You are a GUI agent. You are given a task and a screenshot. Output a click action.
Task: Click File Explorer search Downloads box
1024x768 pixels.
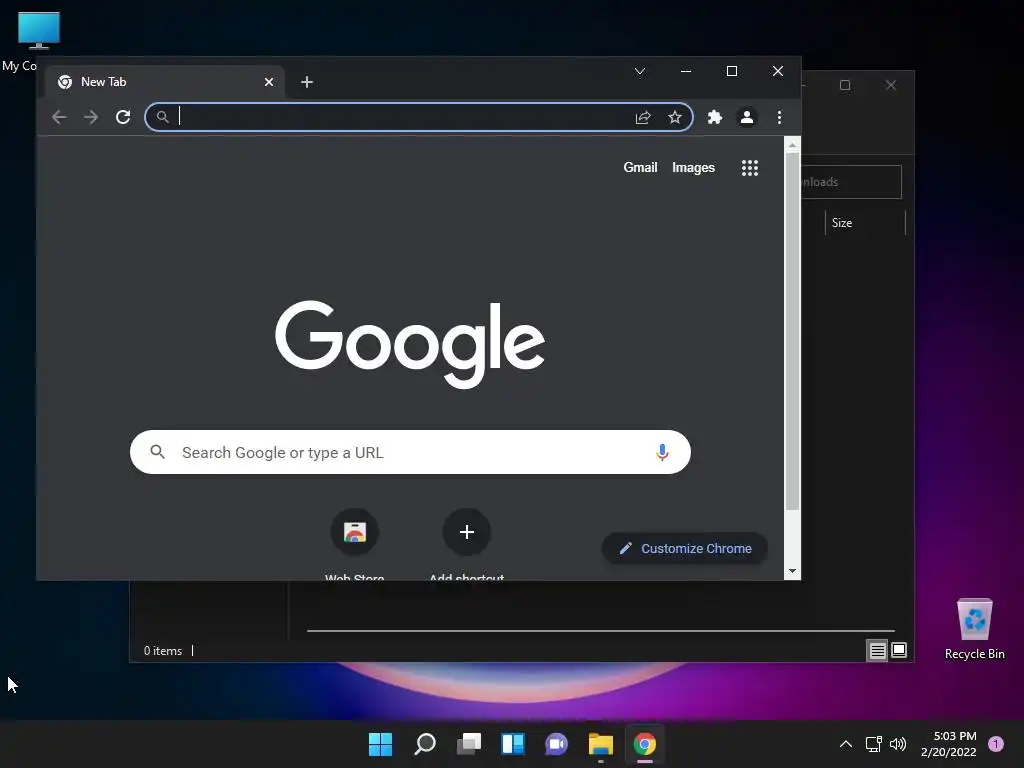tap(851, 182)
